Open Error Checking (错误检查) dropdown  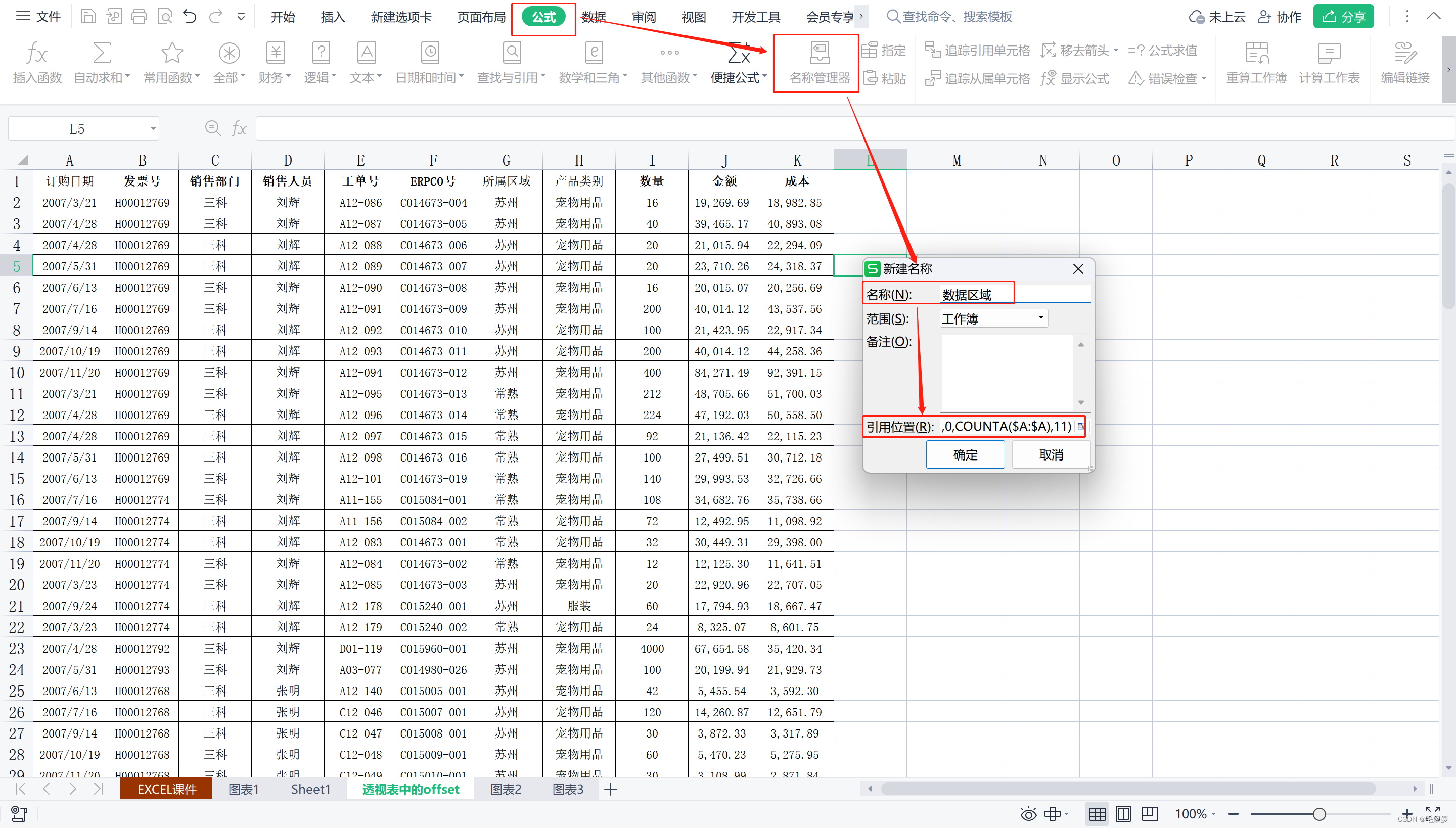tap(1167, 78)
